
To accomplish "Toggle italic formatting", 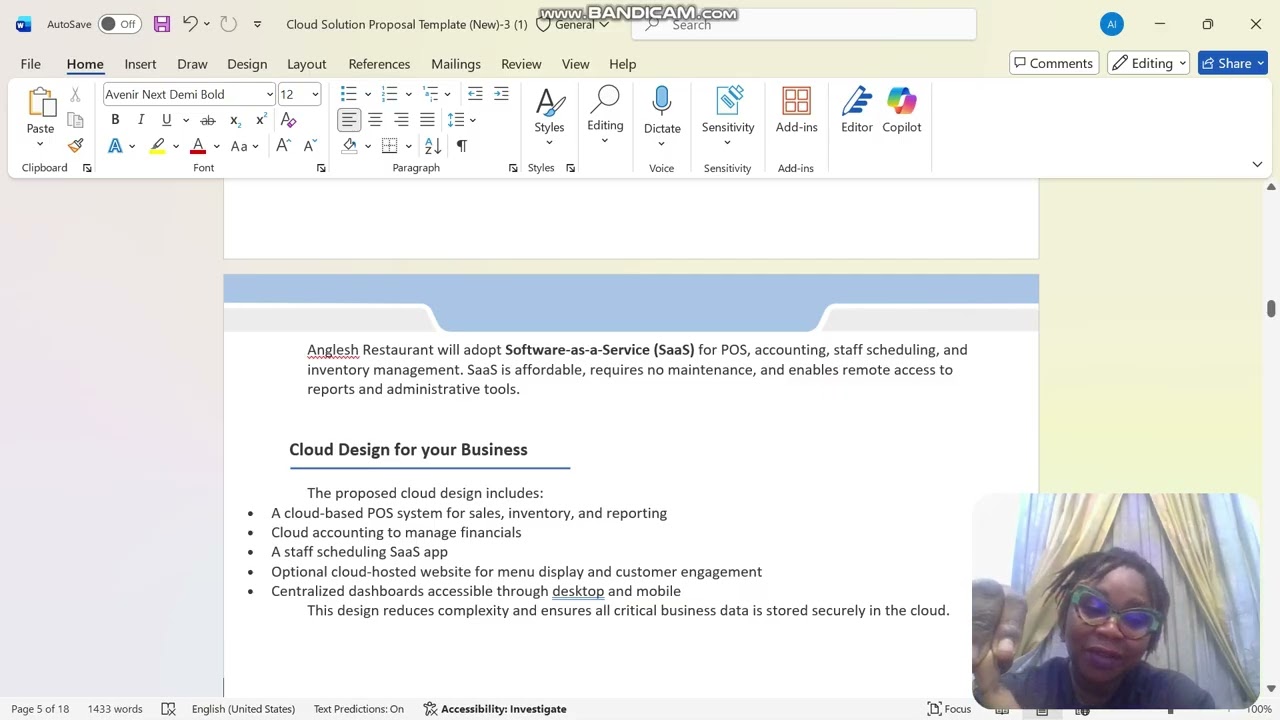I will coord(141,120).
